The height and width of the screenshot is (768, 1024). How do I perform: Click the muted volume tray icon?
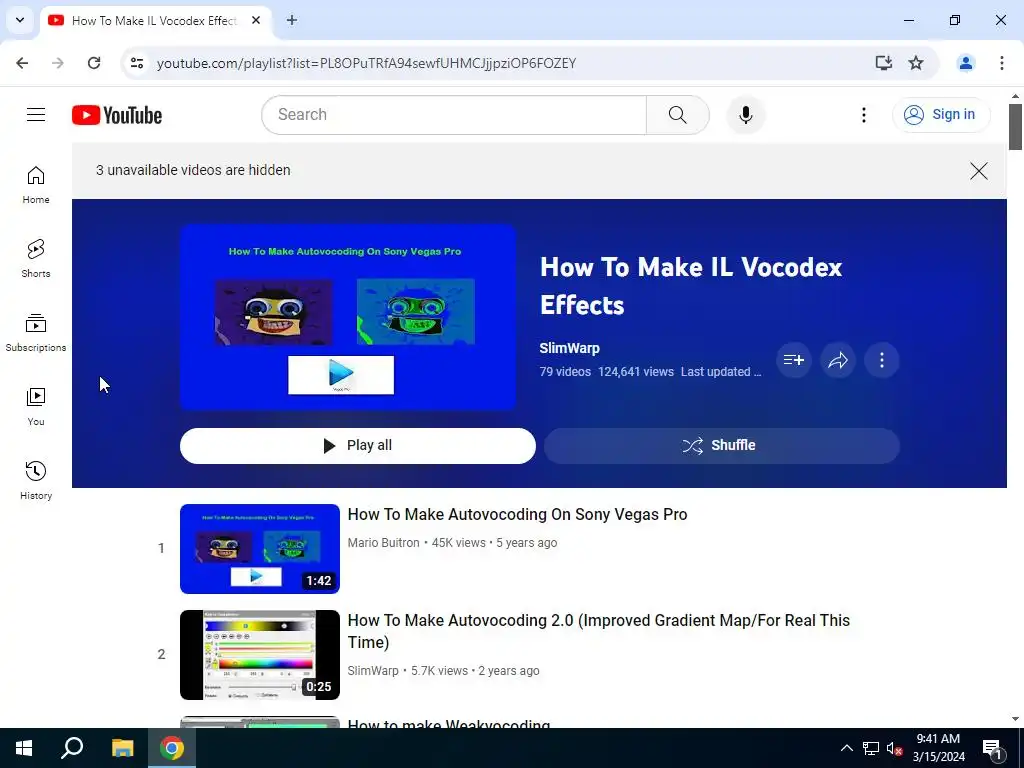(x=894, y=748)
